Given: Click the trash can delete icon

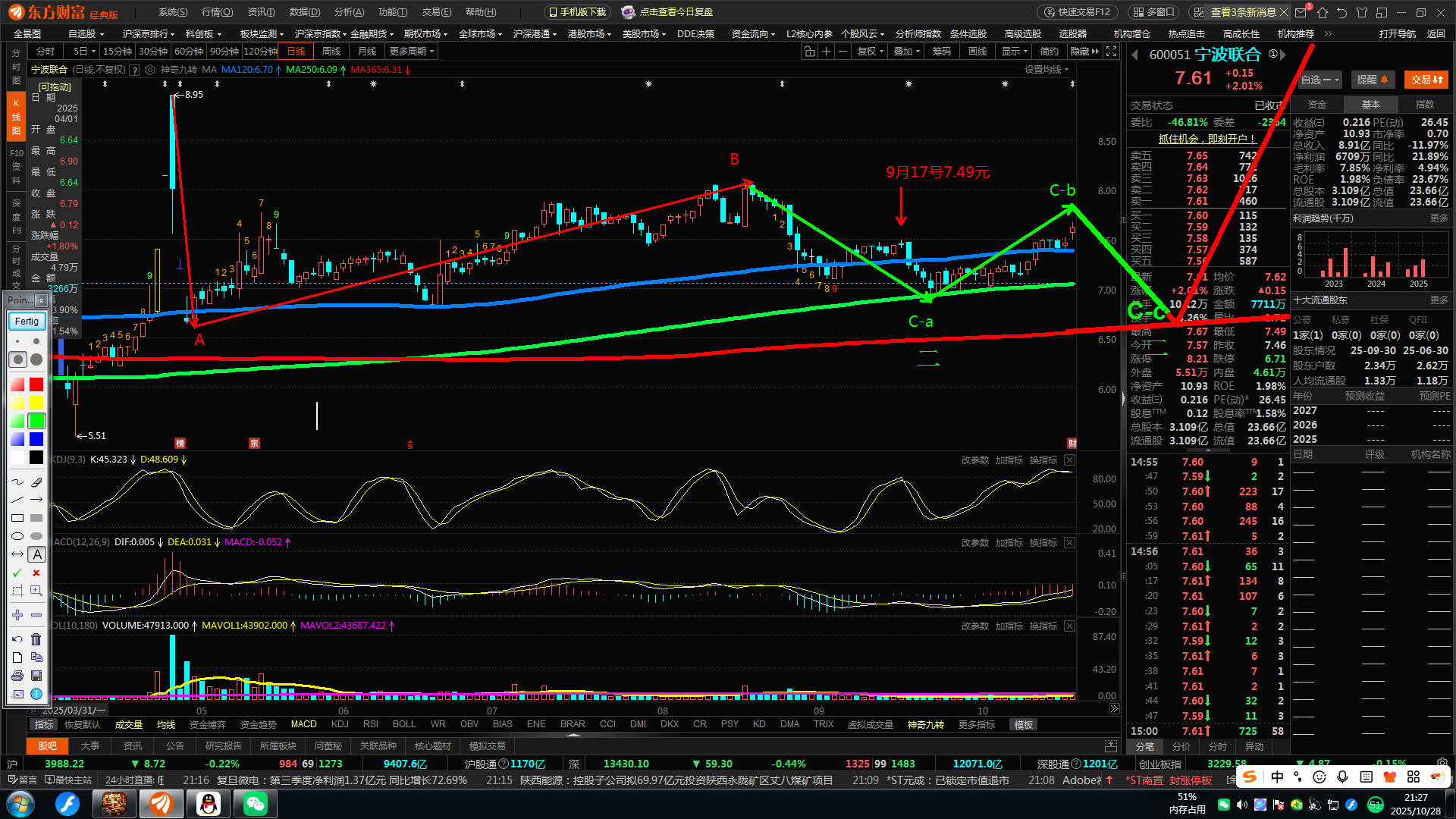Looking at the screenshot, I should 36,639.
